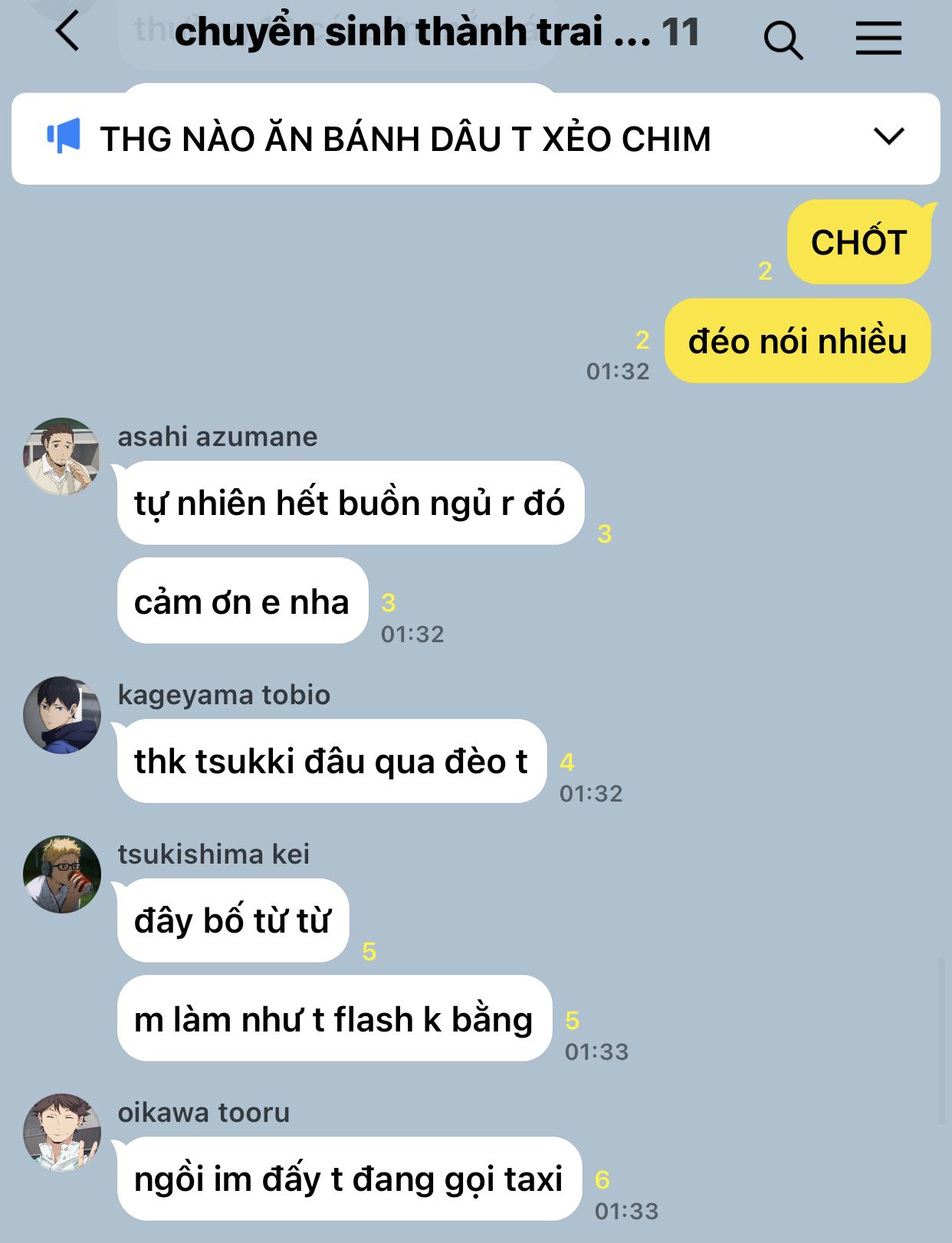
Task: Tap the back arrow icon
Action: [67, 31]
